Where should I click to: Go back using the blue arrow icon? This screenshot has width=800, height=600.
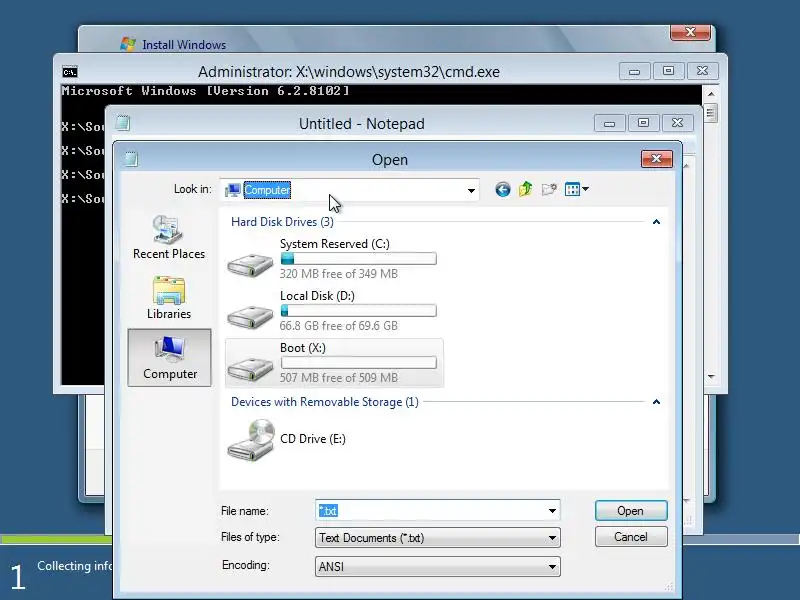(x=503, y=190)
